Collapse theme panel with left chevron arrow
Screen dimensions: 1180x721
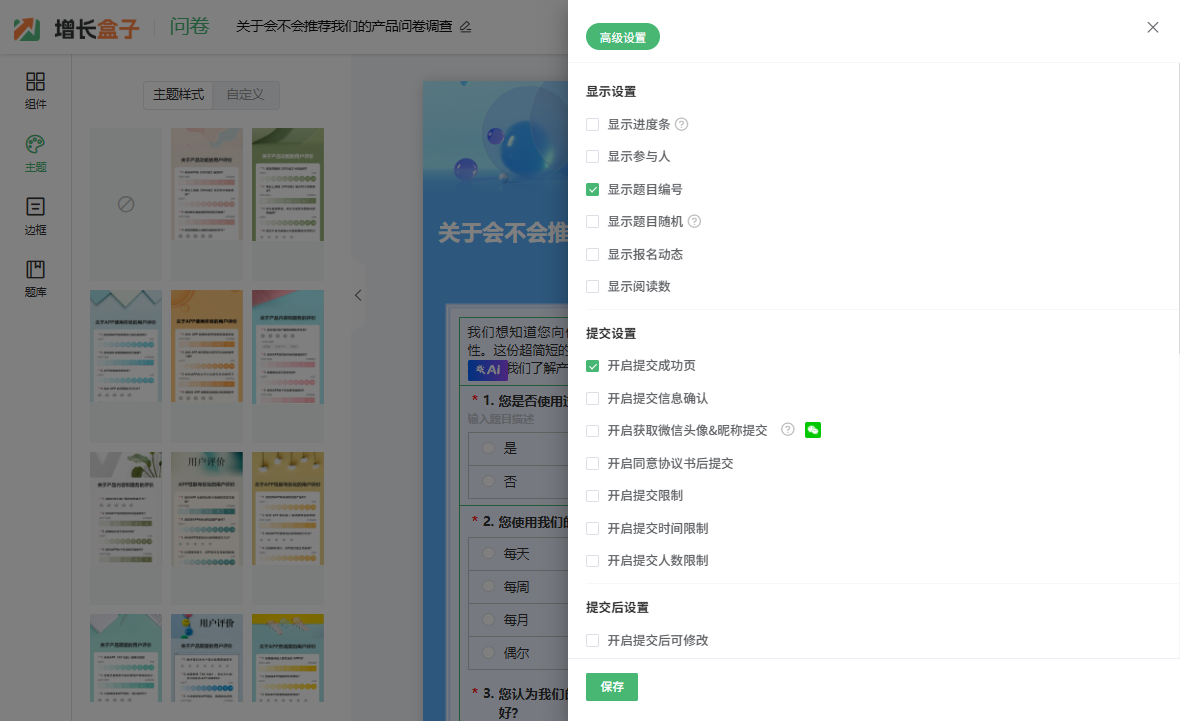358,295
